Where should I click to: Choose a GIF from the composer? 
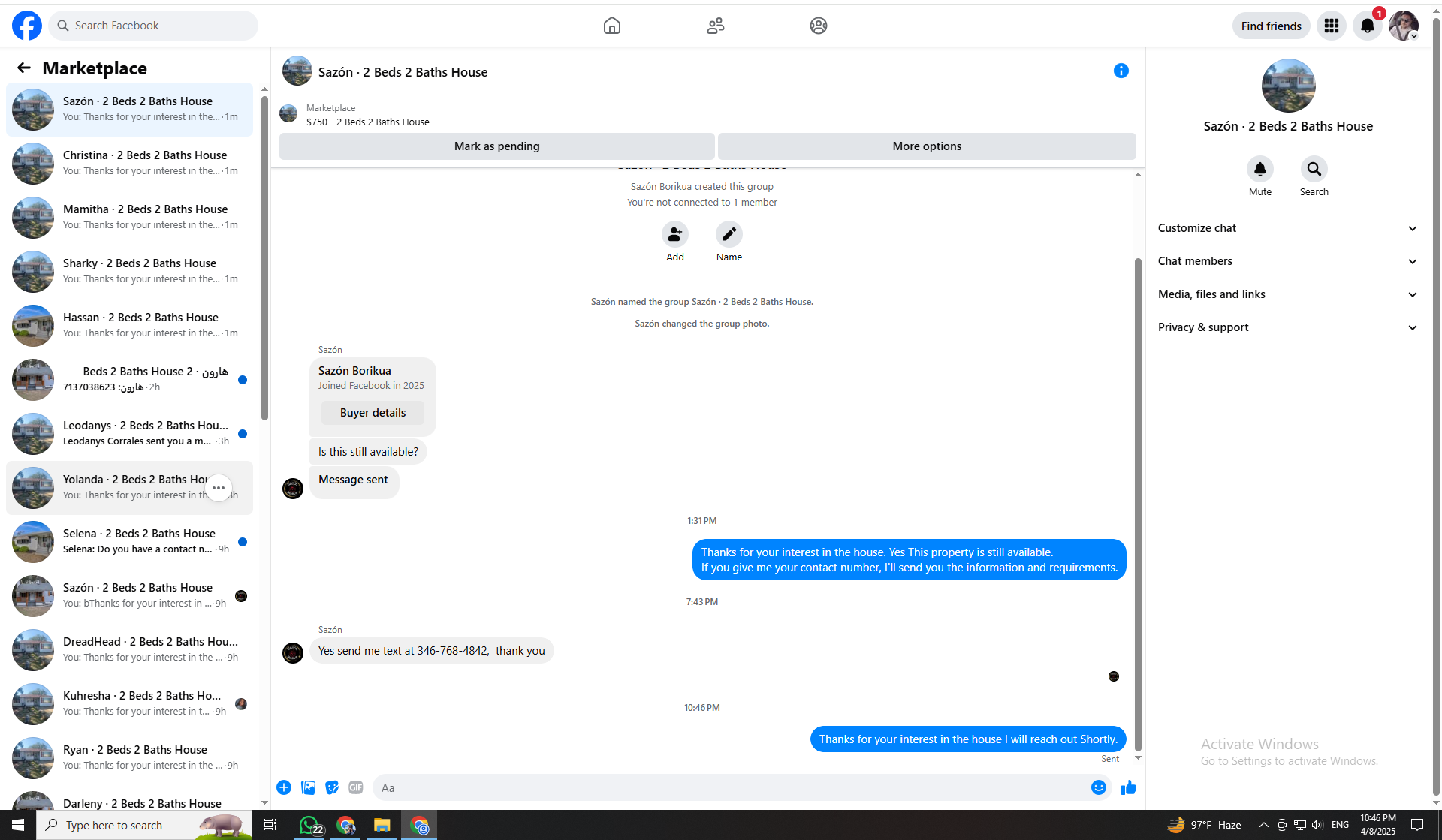coord(356,787)
